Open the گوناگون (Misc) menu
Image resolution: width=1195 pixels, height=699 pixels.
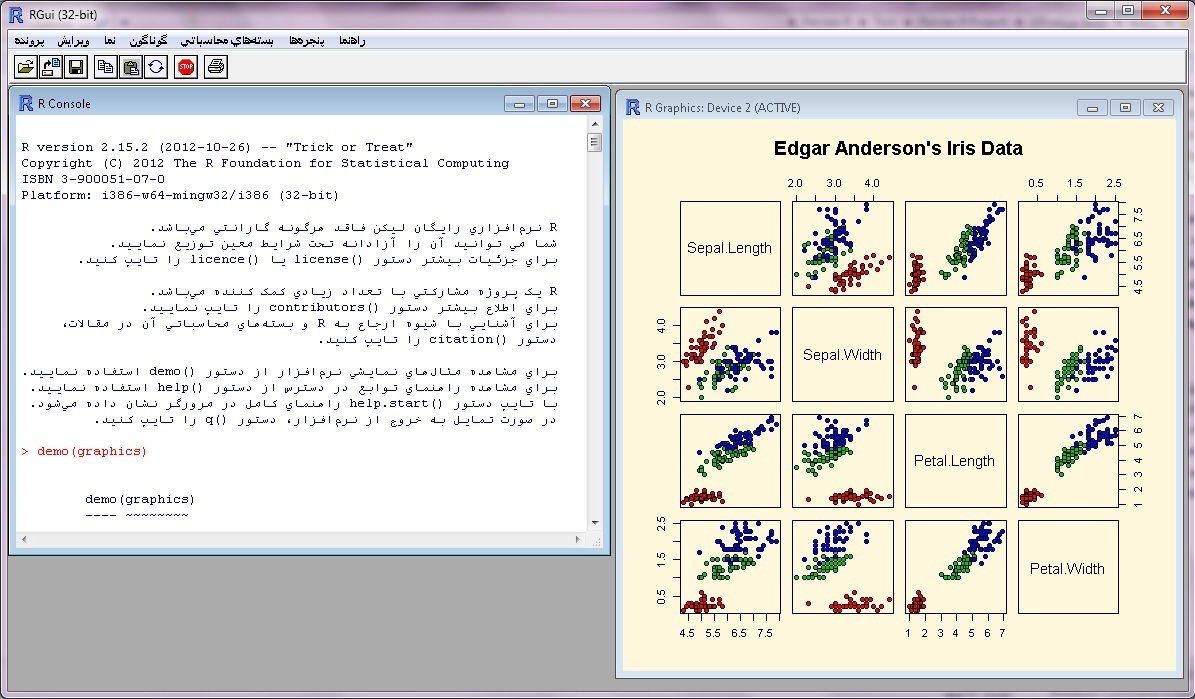tap(150, 41)
